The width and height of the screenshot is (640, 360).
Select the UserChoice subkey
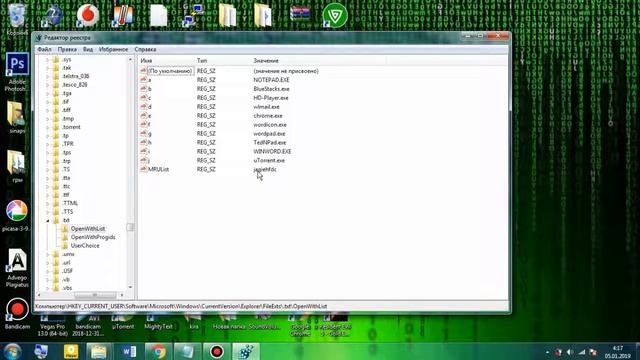coord(85,246)
